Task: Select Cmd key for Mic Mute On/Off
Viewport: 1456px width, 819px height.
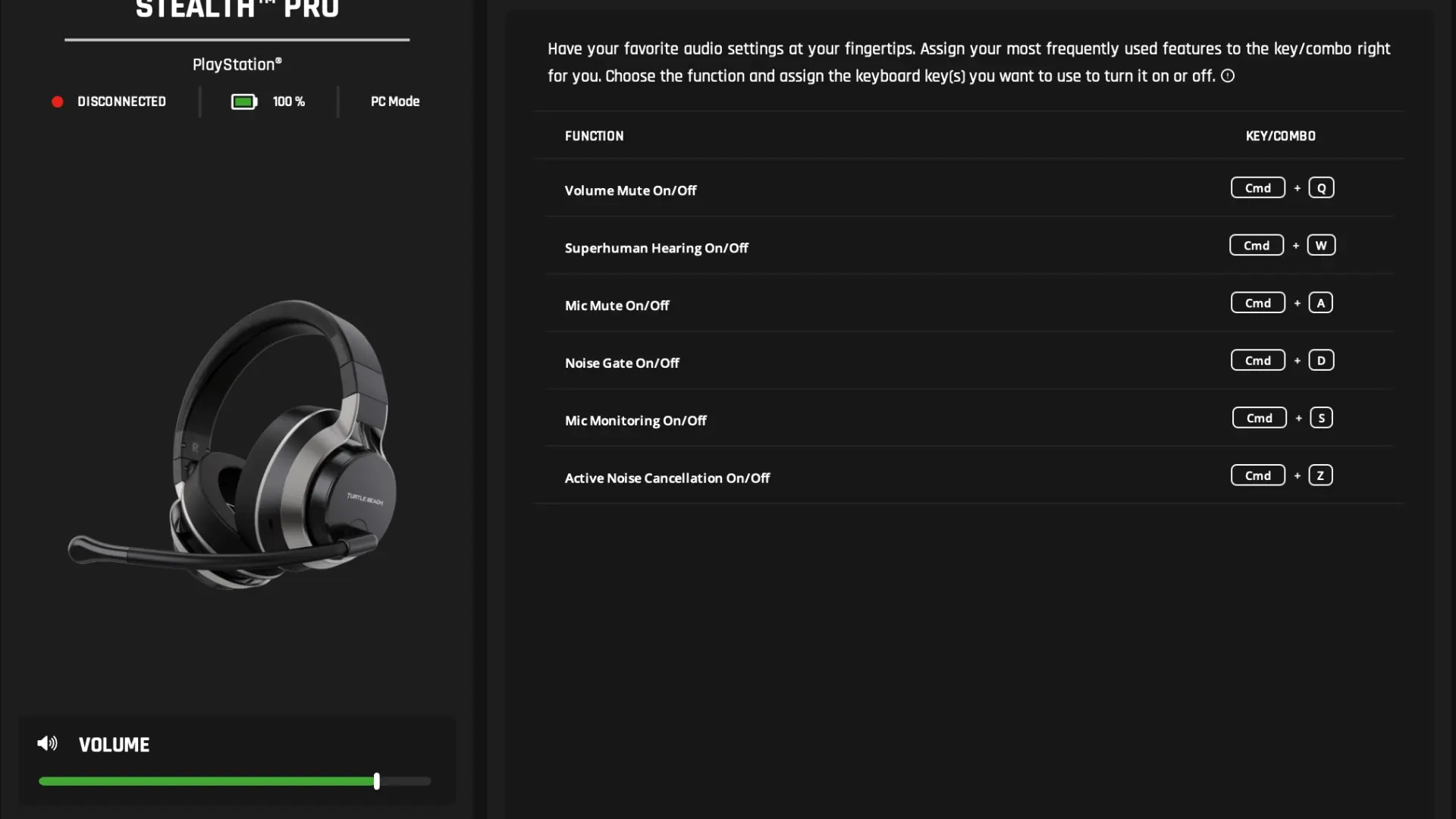Action: [1258, 303]
